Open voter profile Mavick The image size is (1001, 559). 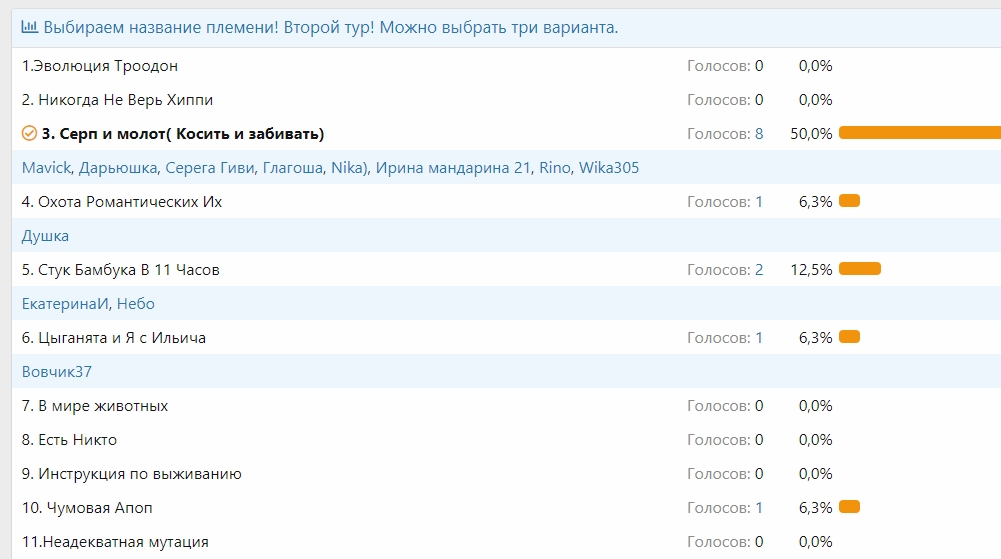pyautogui.click(x=46, y=168)
